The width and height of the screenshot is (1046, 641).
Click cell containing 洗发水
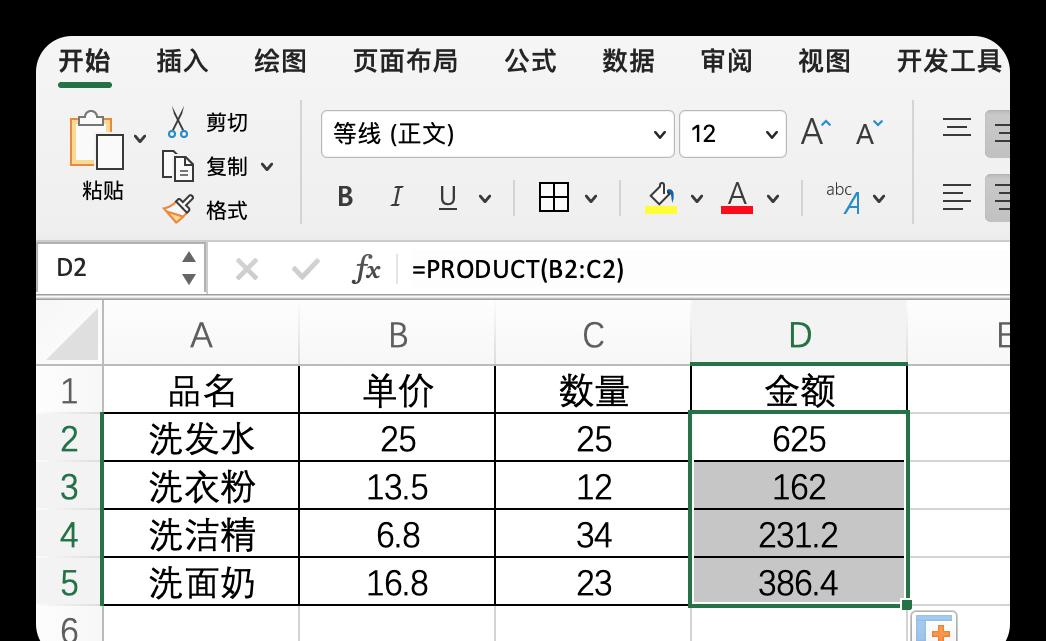click(201, 438)
